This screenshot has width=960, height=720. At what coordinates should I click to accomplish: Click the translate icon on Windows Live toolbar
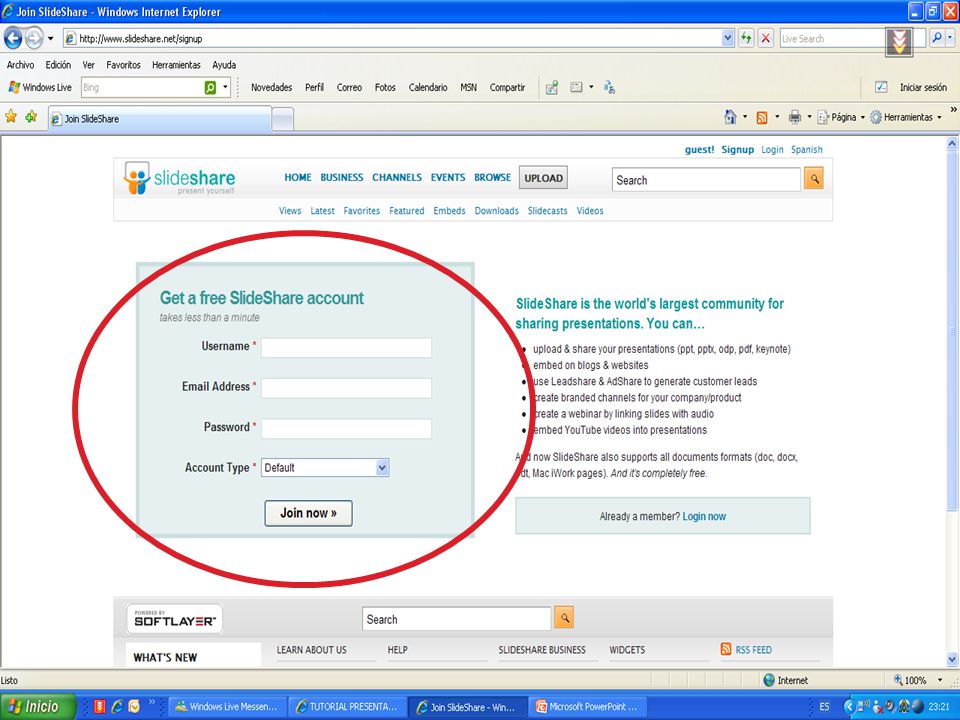tap(609, 88)
